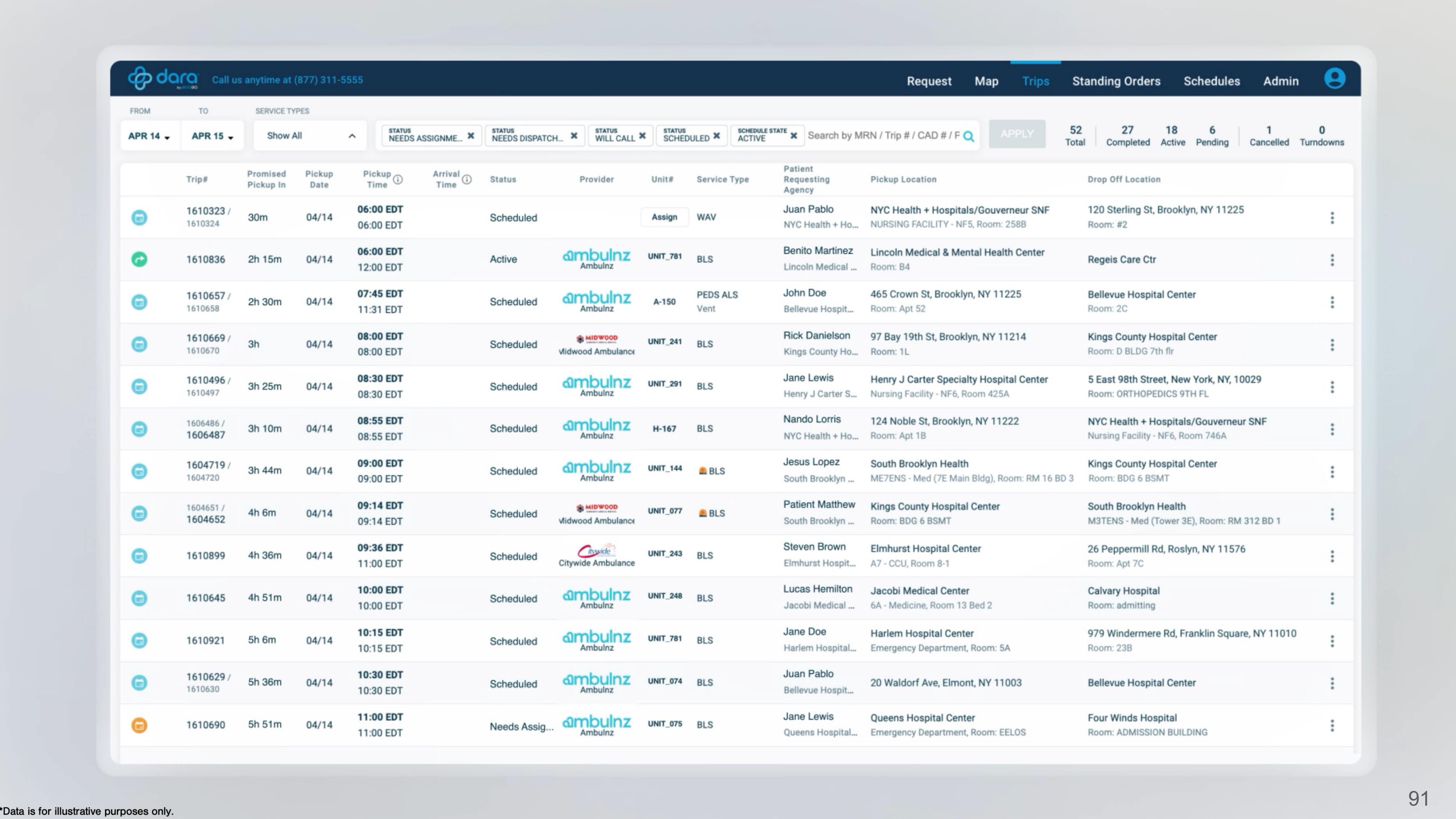Click the 6 Pending counter
The image size is (1456, 819).
1212,136
